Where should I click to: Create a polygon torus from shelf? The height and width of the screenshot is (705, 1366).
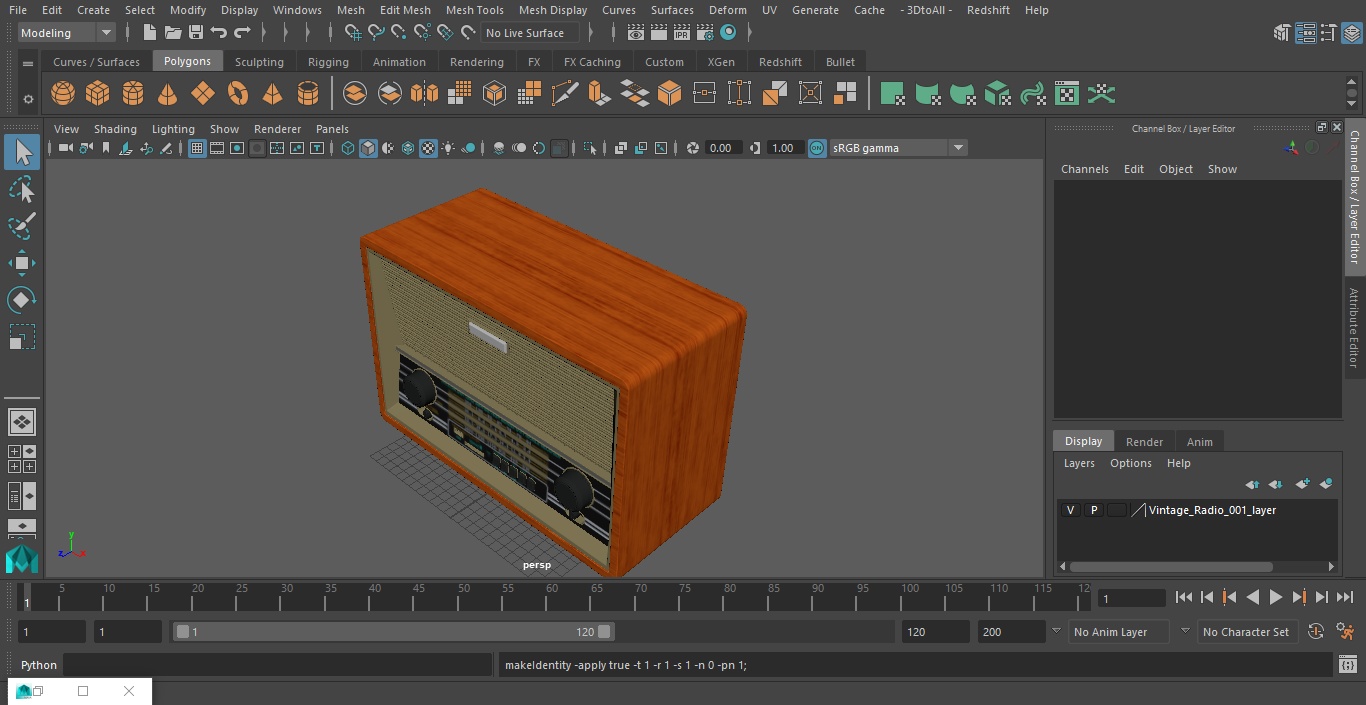click(238, 94)
